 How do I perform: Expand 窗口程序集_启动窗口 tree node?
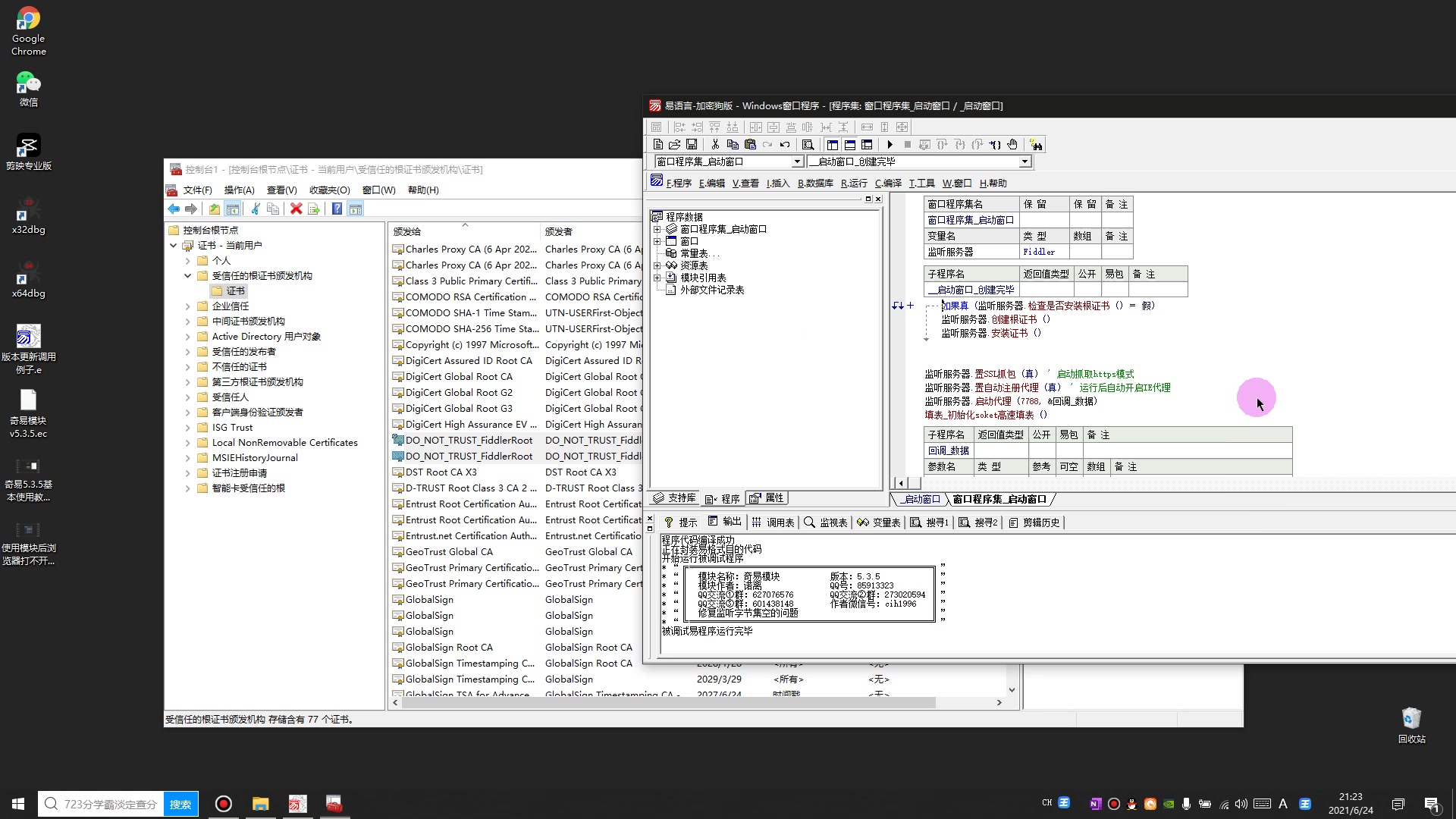pos(657,229)
